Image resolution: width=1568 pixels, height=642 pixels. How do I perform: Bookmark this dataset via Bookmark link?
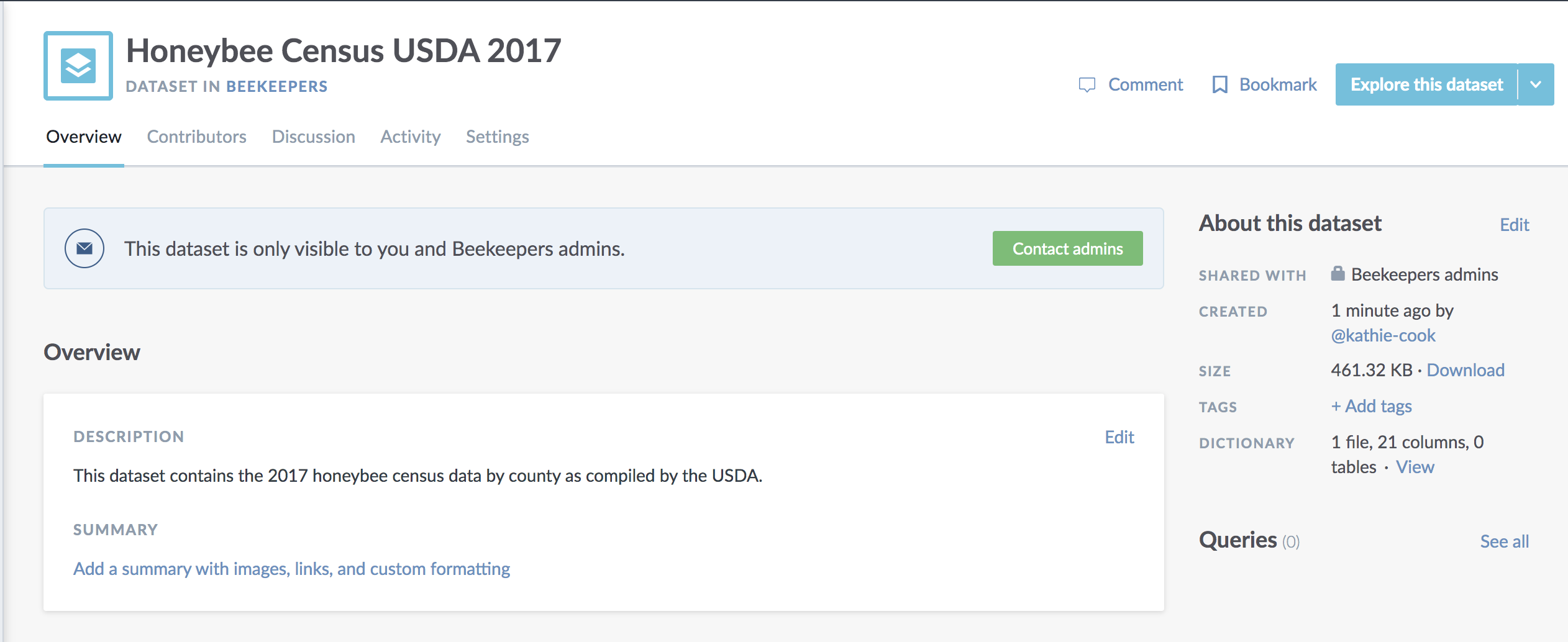(x=1278, y=84)
